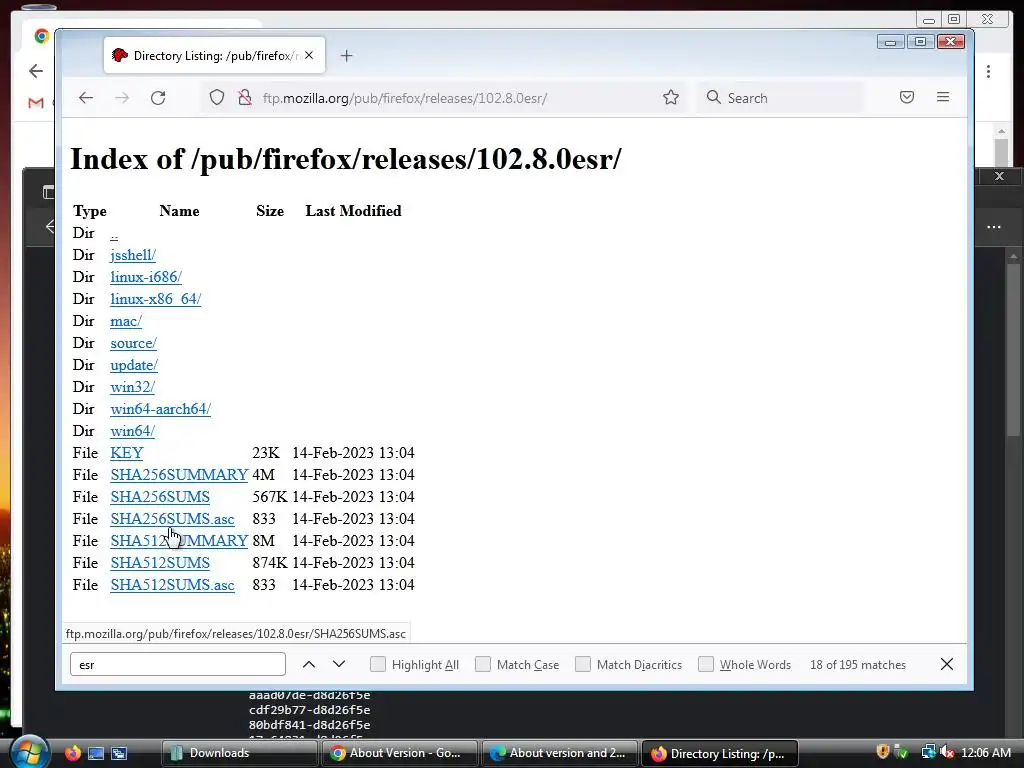Click the Gmail bookmark icon in Chrome
1024x768 pixels.
click(36, 103)
